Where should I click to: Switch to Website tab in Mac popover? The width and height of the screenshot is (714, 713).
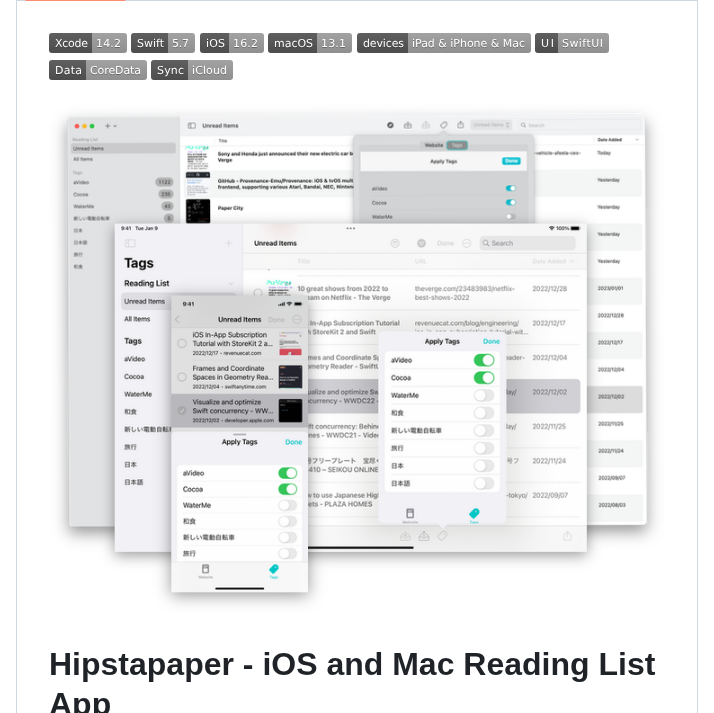(x=434, y=145)
